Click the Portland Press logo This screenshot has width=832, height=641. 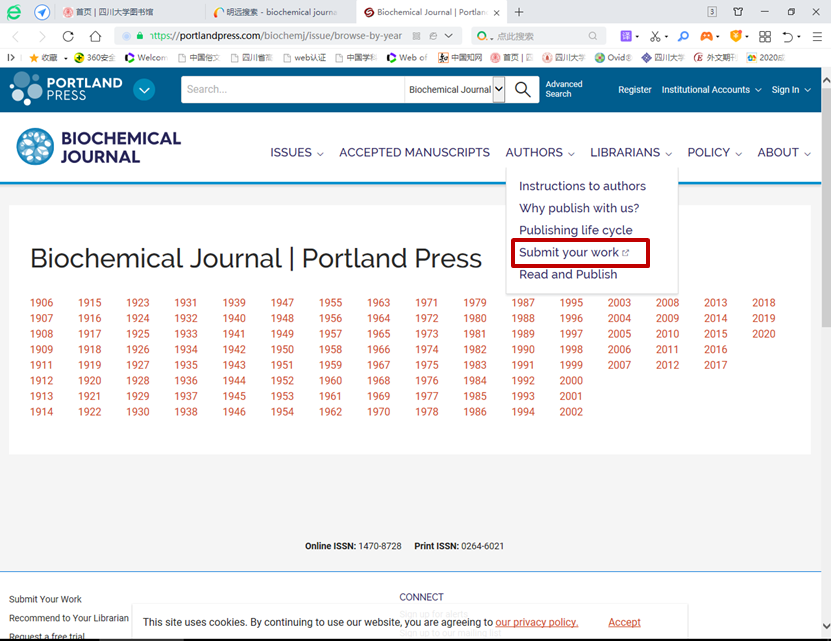pyautogui.click(x=66, y=89)
